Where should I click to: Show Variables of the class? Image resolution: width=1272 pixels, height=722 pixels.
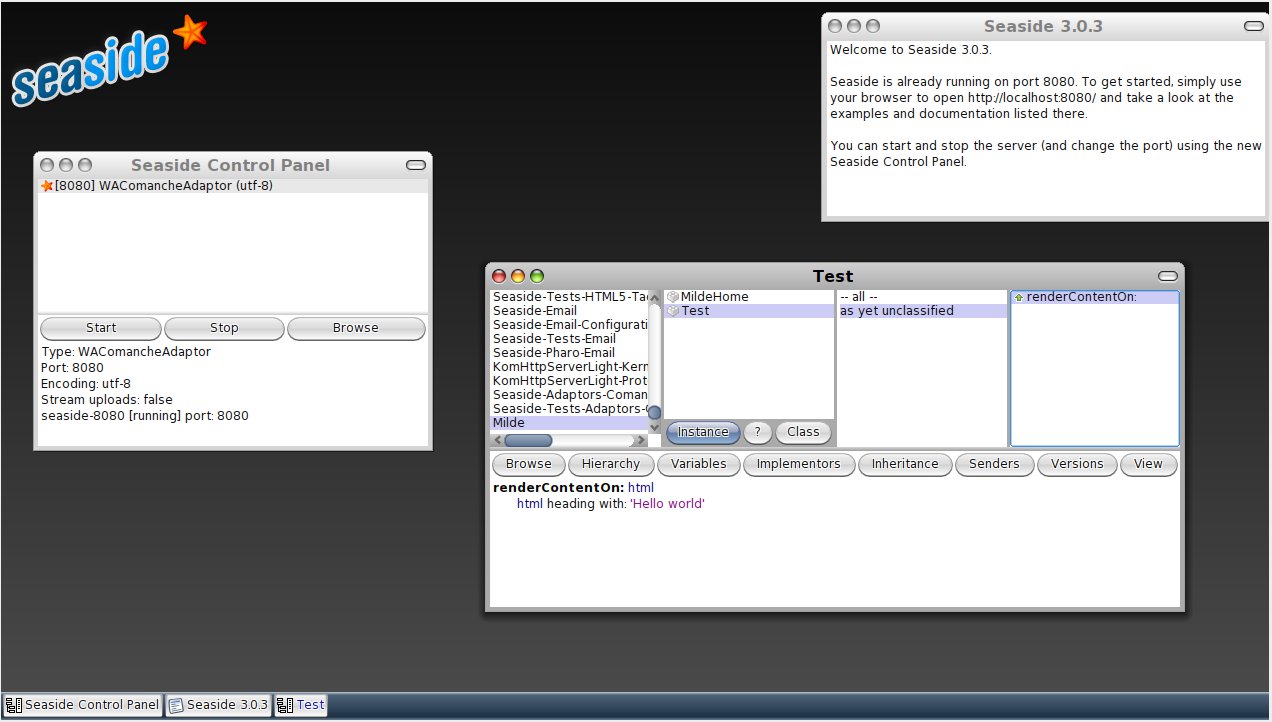coord(699,464)
